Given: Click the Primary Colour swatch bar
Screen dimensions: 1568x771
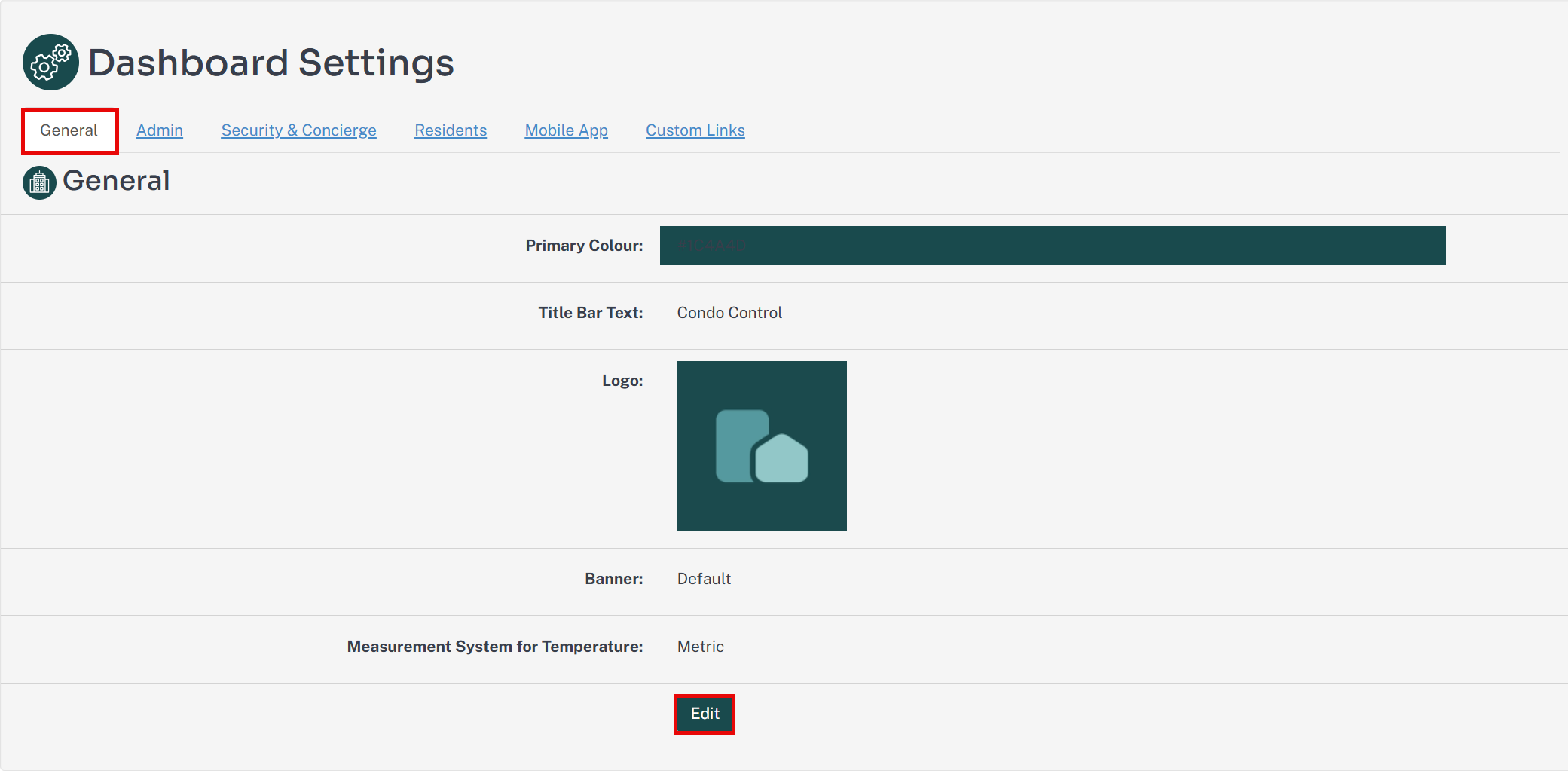Looking at the screenshot, I should pos(1053,246).
